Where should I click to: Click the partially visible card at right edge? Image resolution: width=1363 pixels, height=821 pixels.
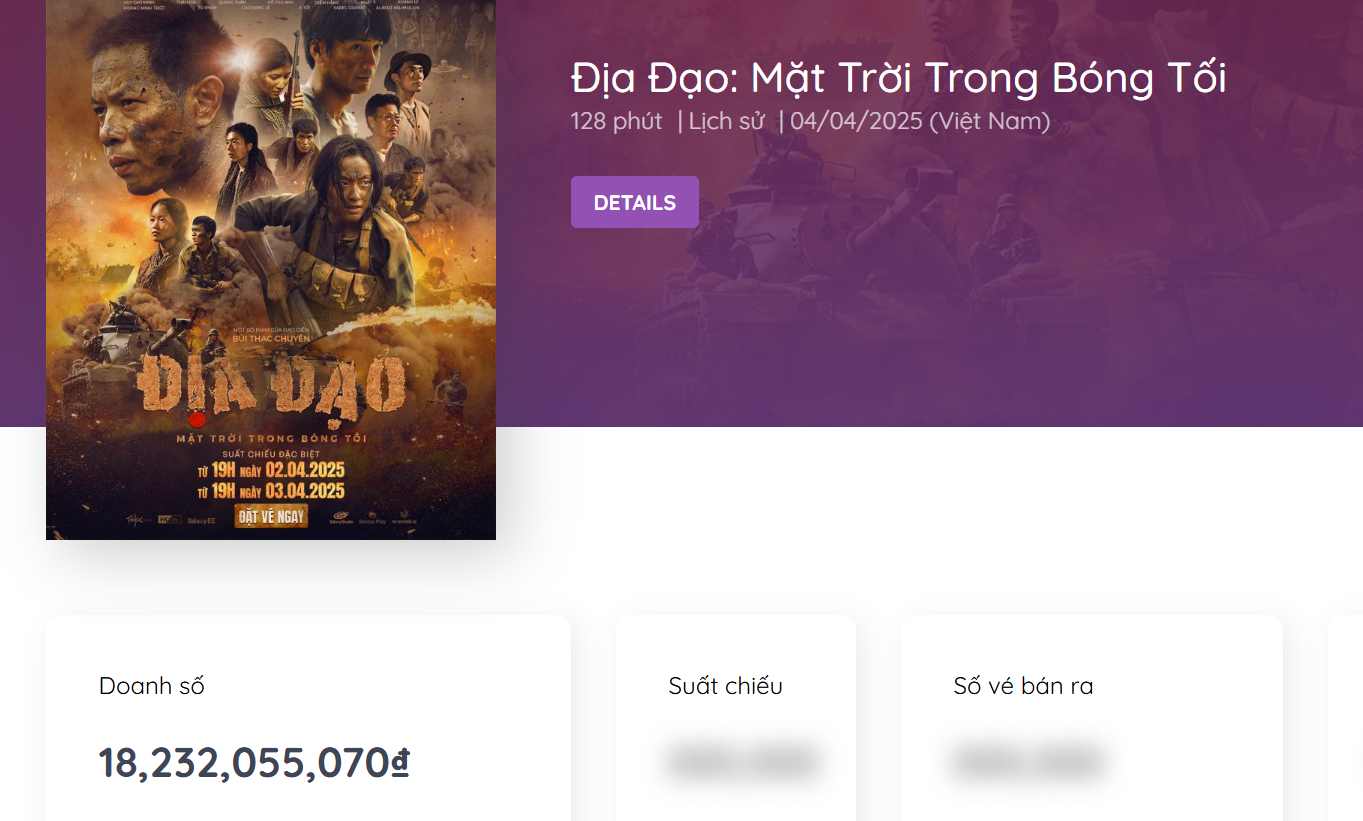coord(1346,718)
